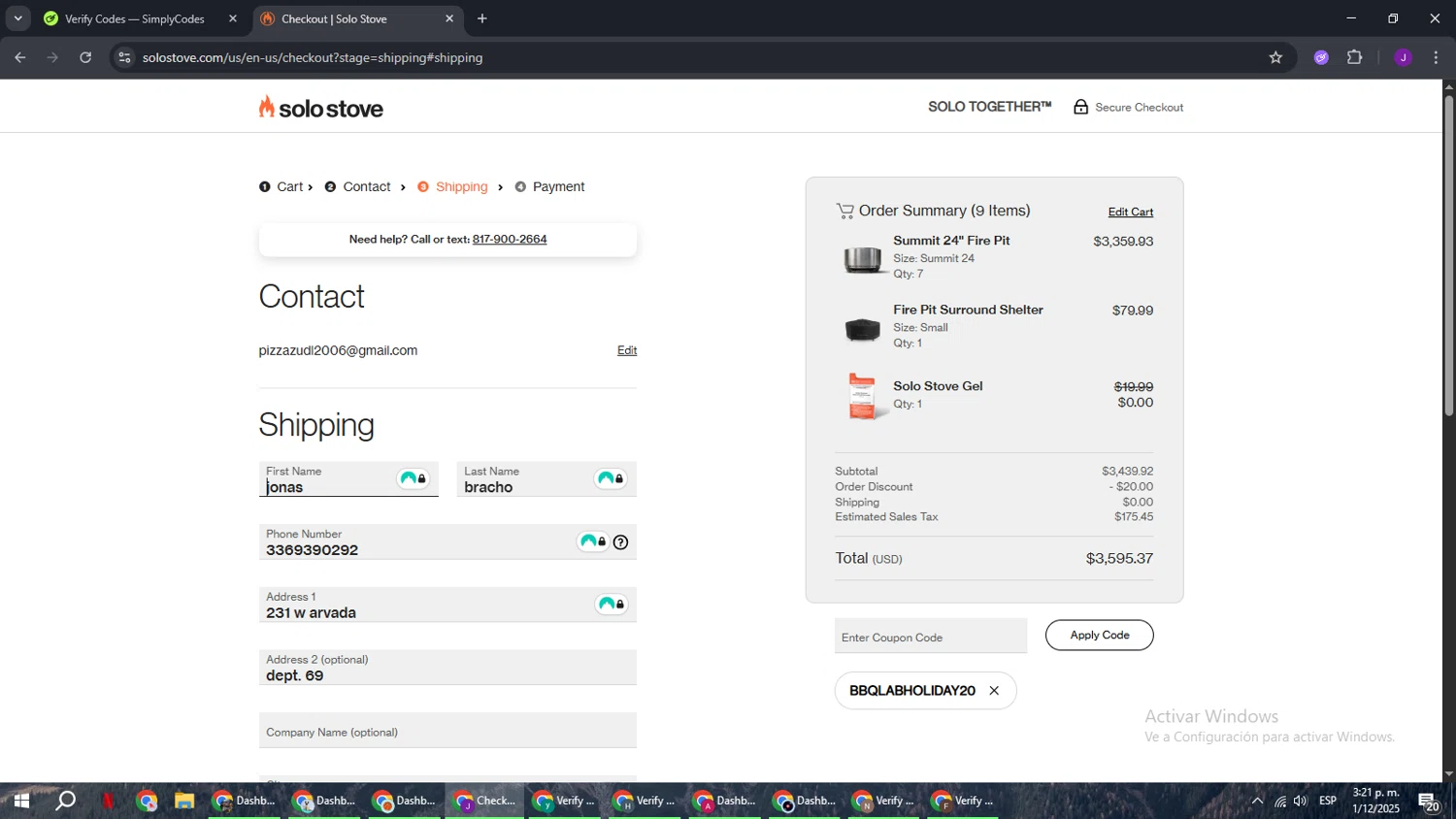Image resolution: width=1456 pixels, height=819 pixels.
Task: Switch the ESP input language indicator
Action: click(1328, 801)
